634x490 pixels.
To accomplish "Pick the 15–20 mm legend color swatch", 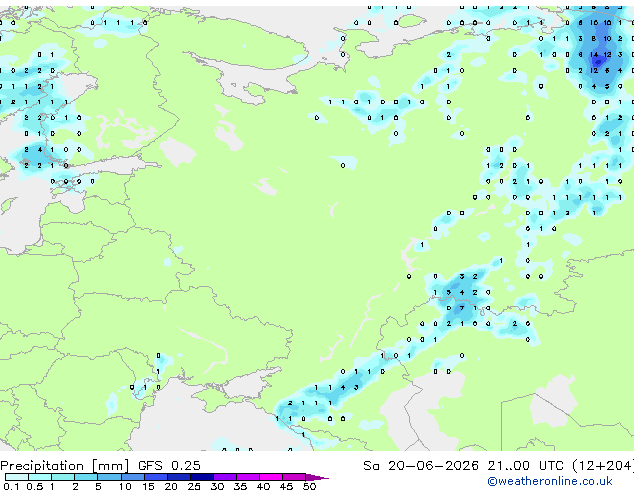I will tap(155, 477).
